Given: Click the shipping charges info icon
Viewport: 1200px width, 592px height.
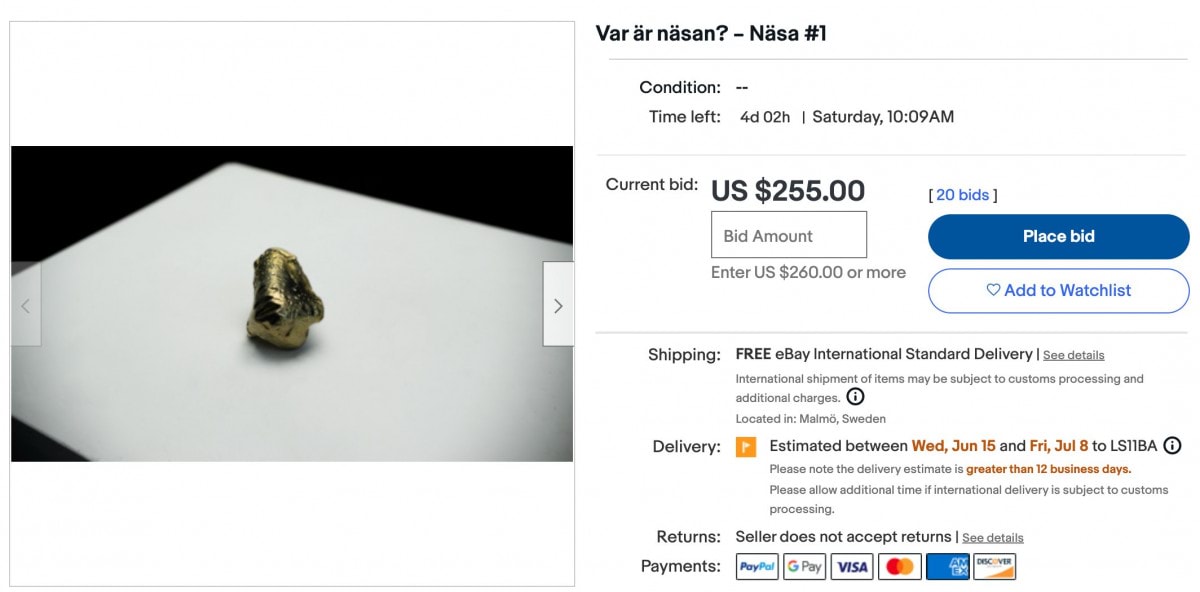Looking at the screenshot, I should pos(855,397).
